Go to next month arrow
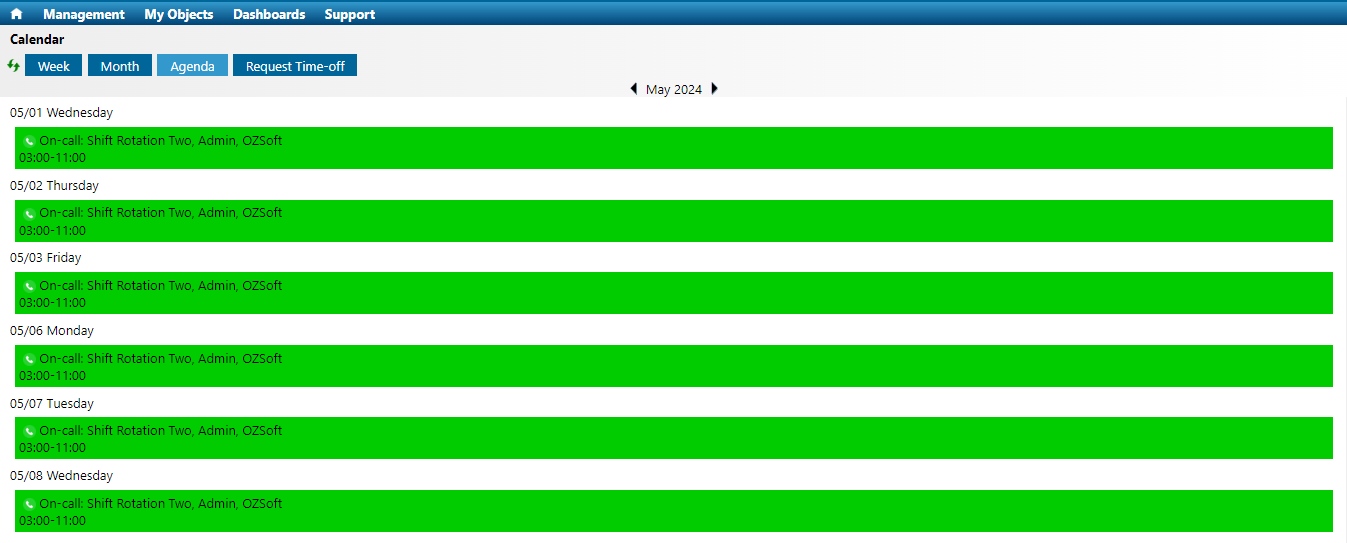Image resolution: width=1347 pixels, height=543 pixels. click(714, 89)
